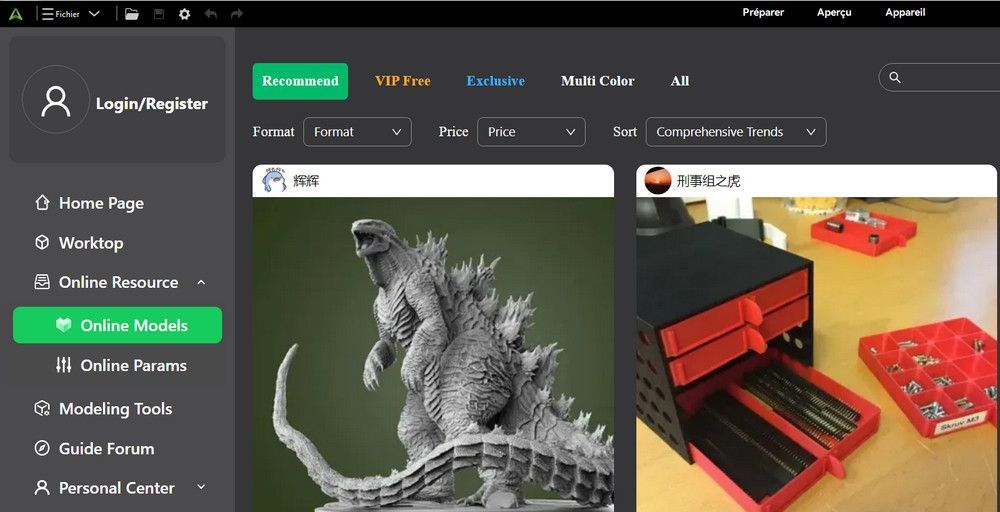The height and width of the screenshot is (512, 1000).
Task: Click Login/Register link
Action: click(x=152, y=103)
